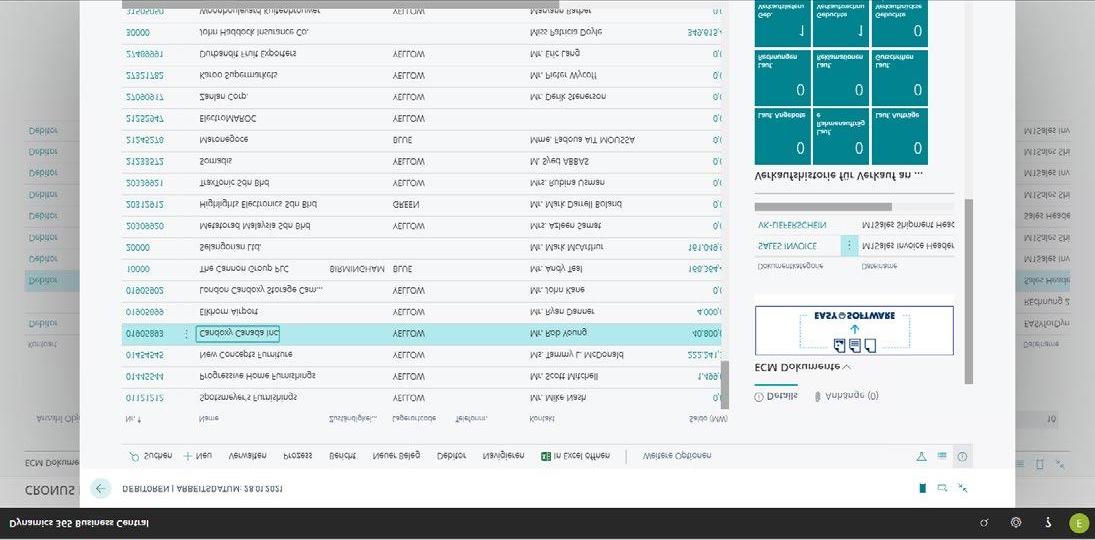Open the Laufende Gutschriften tile

899,78
